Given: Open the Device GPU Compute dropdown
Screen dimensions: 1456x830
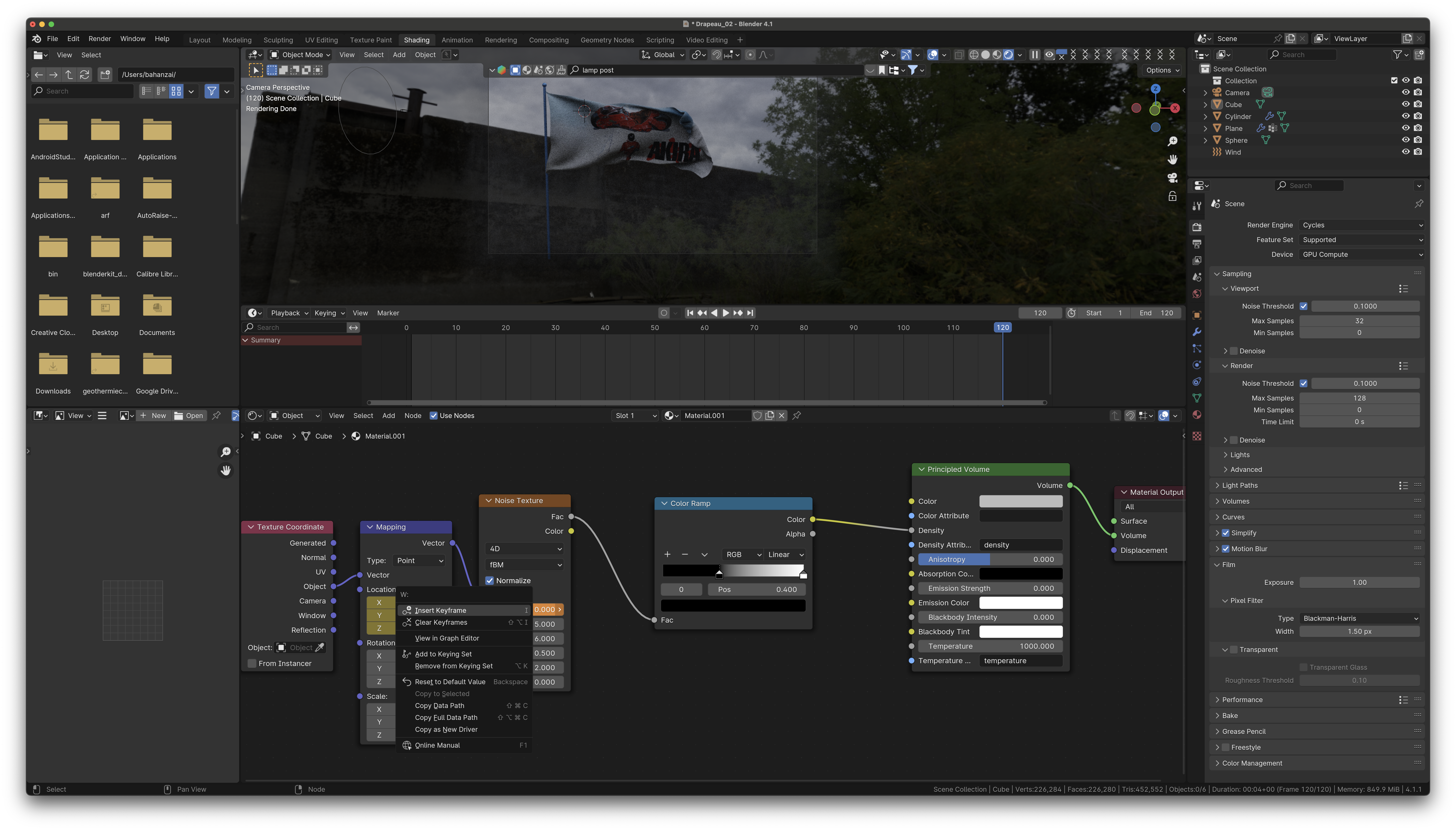Looking at the screenshot, I should pos(1361,255).
